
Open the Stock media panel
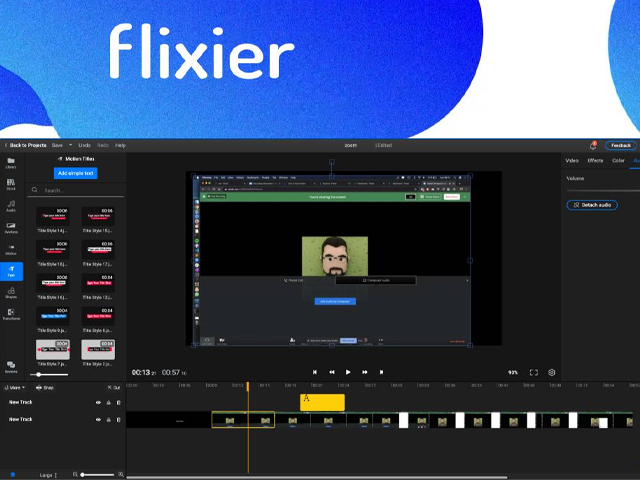pos(11,184)
